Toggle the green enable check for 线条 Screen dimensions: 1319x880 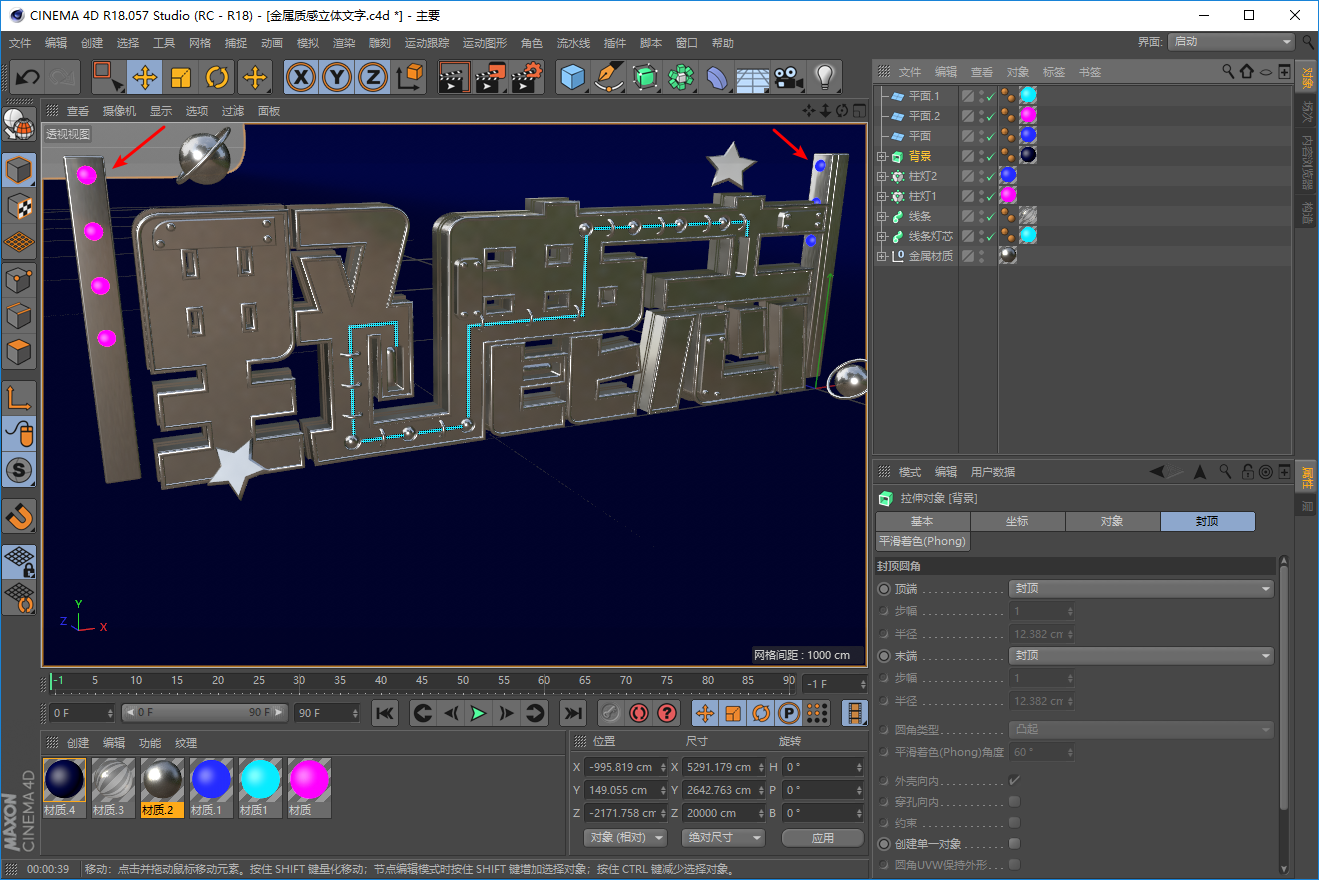991,216
